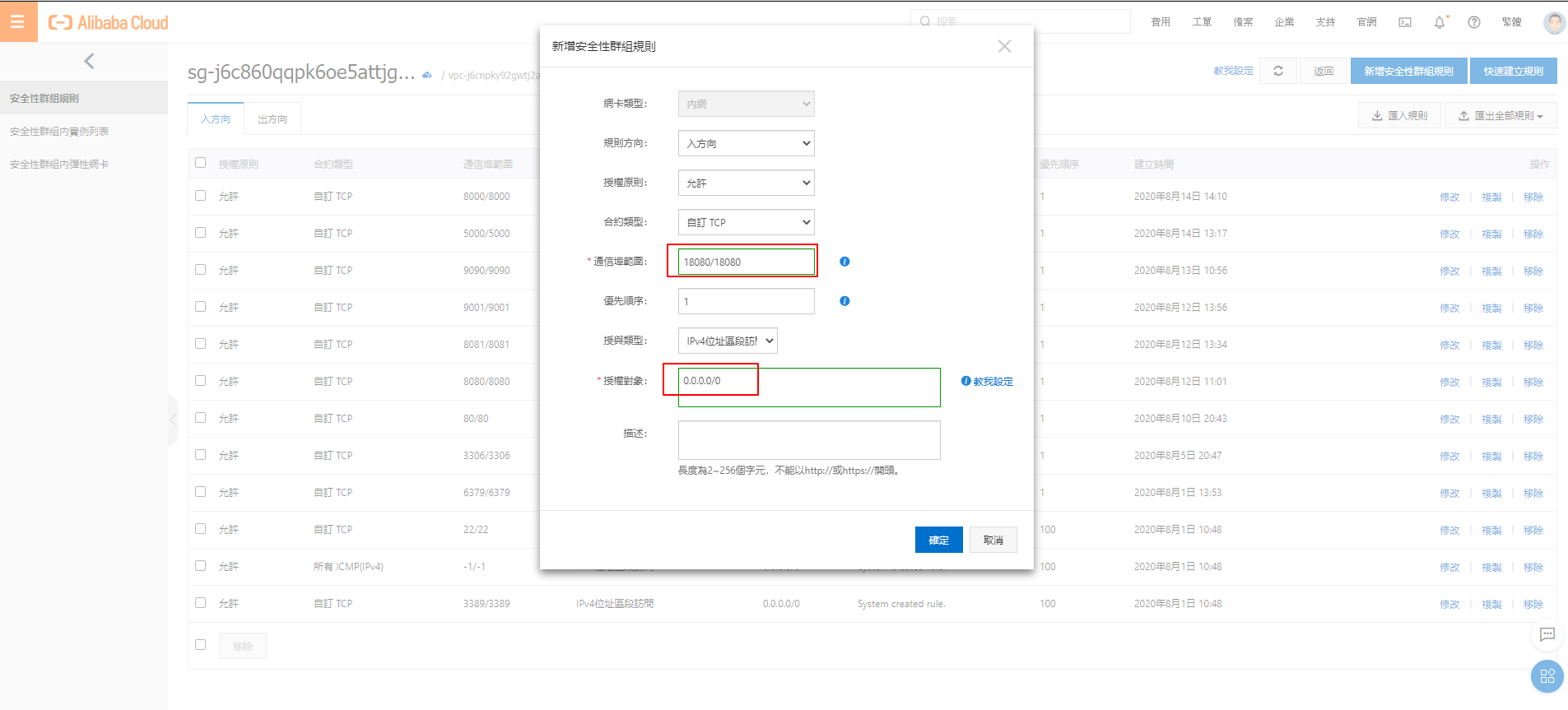The height and width of the screenshot is (710, 1568).
Task: Open the 支持 top menu
Action: point(1325,22)
